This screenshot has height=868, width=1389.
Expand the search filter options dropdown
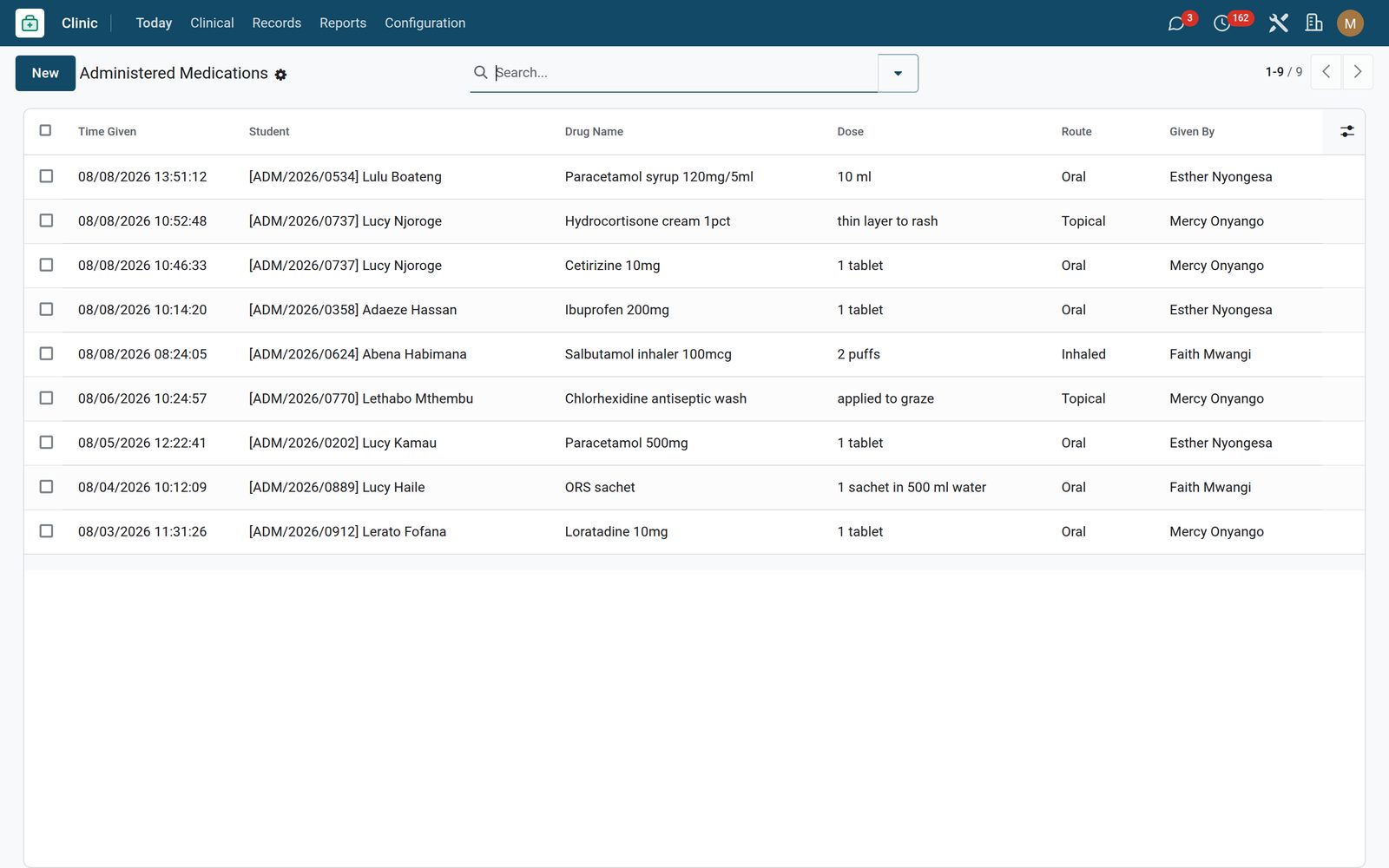898,73
